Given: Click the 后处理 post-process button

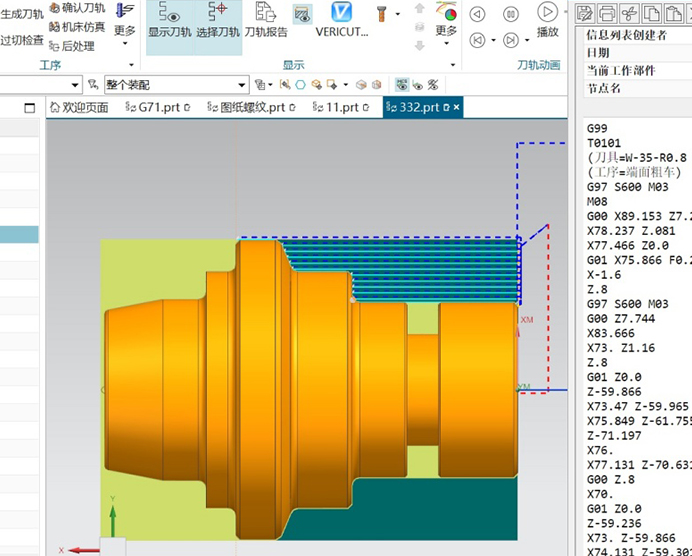Looking at the screenshot, I should pos(72,46).
